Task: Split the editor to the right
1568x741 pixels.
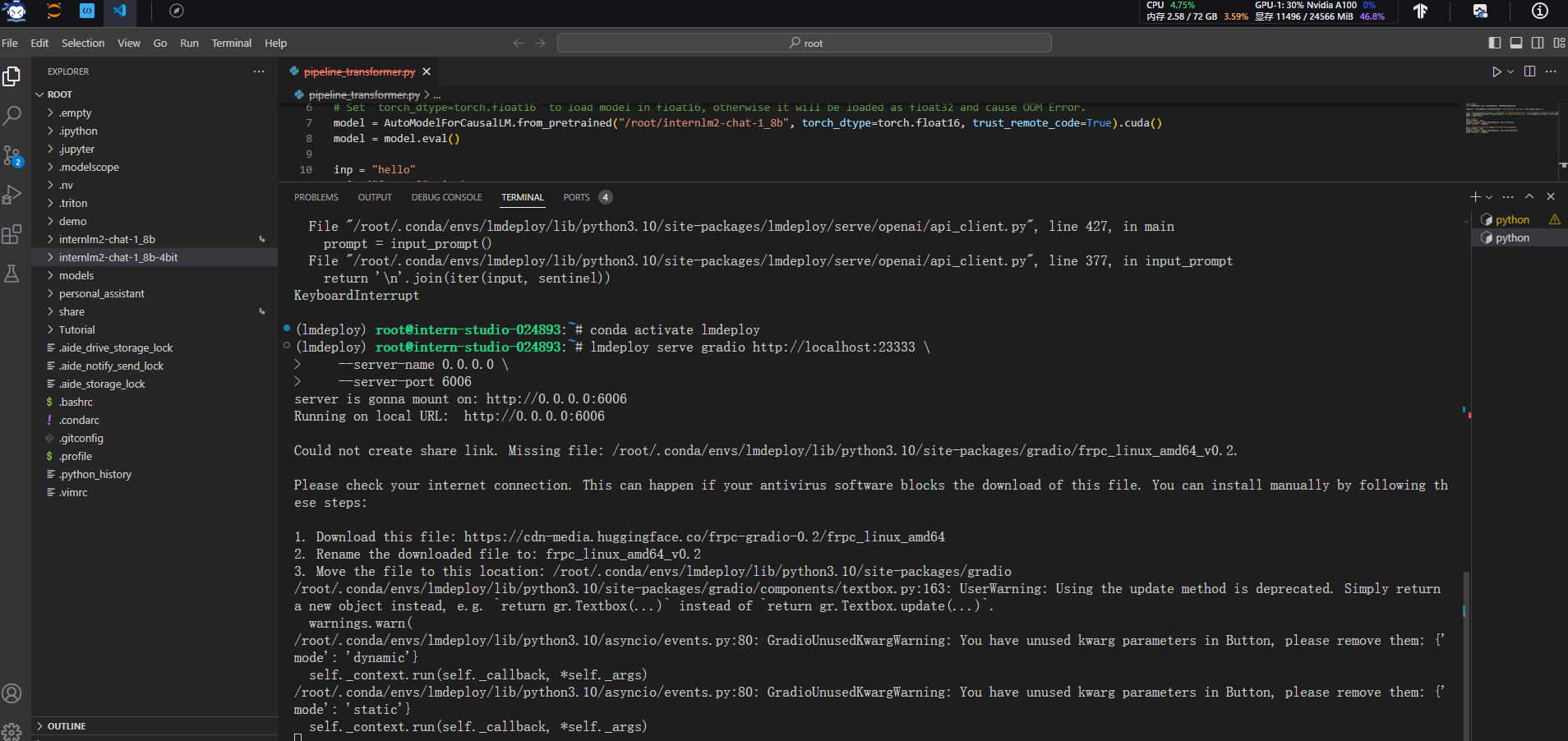Action: [1529, 71]
